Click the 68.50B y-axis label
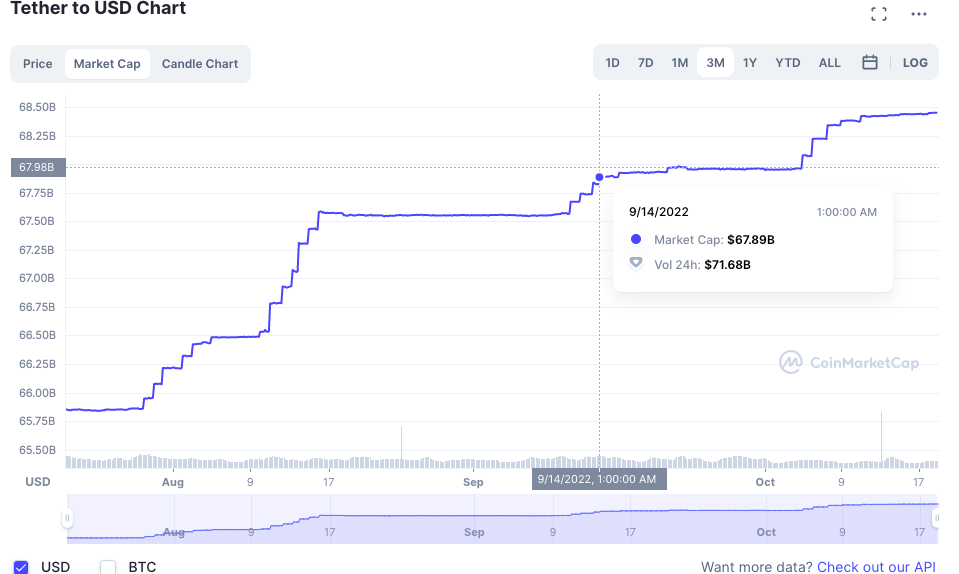Screen dimensions: 959x574 tap(37, 107)
